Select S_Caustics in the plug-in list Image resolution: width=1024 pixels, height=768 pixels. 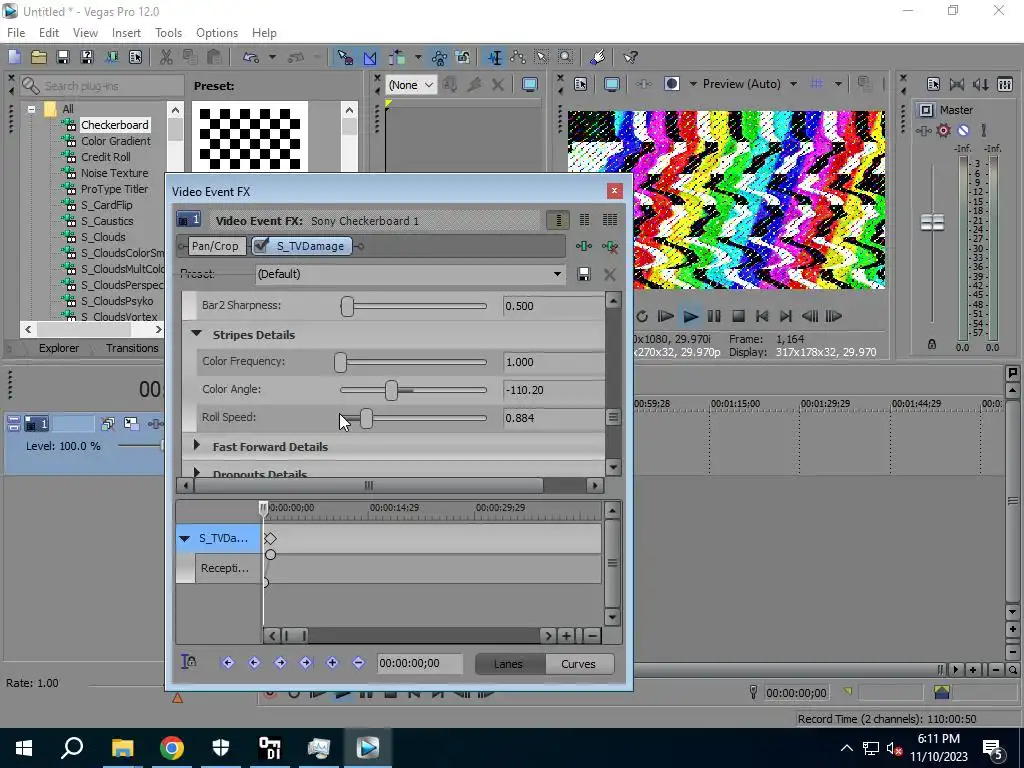point(107,221)
